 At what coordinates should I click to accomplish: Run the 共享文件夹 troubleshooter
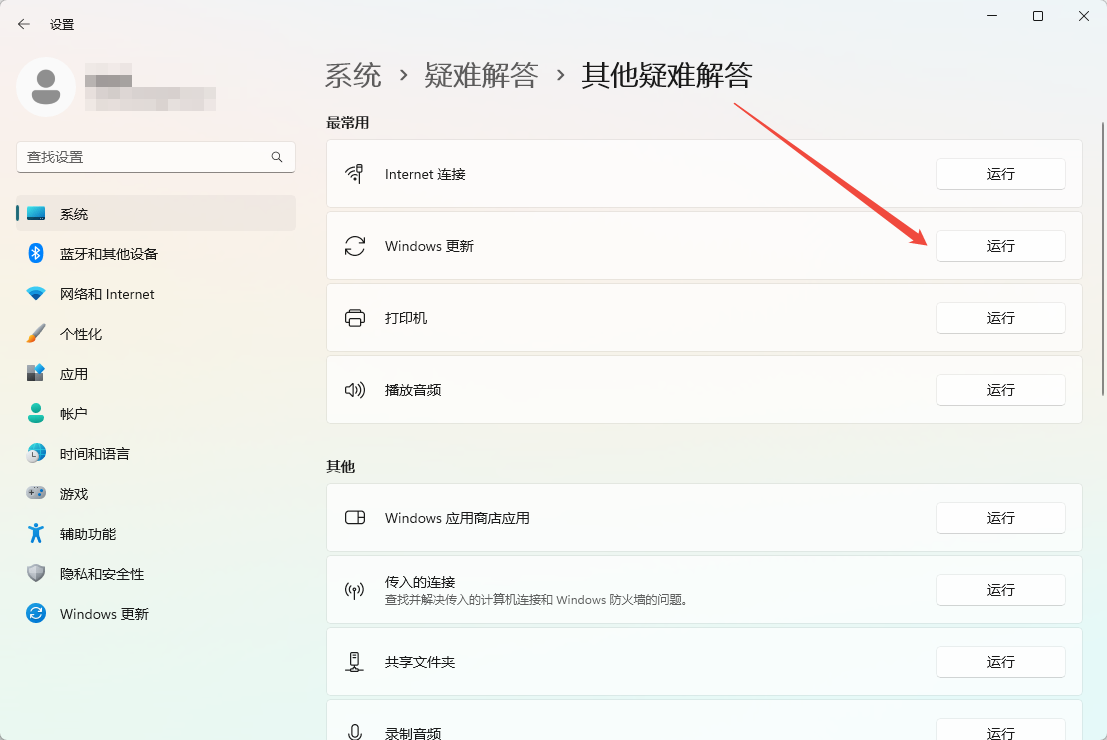1000,662
